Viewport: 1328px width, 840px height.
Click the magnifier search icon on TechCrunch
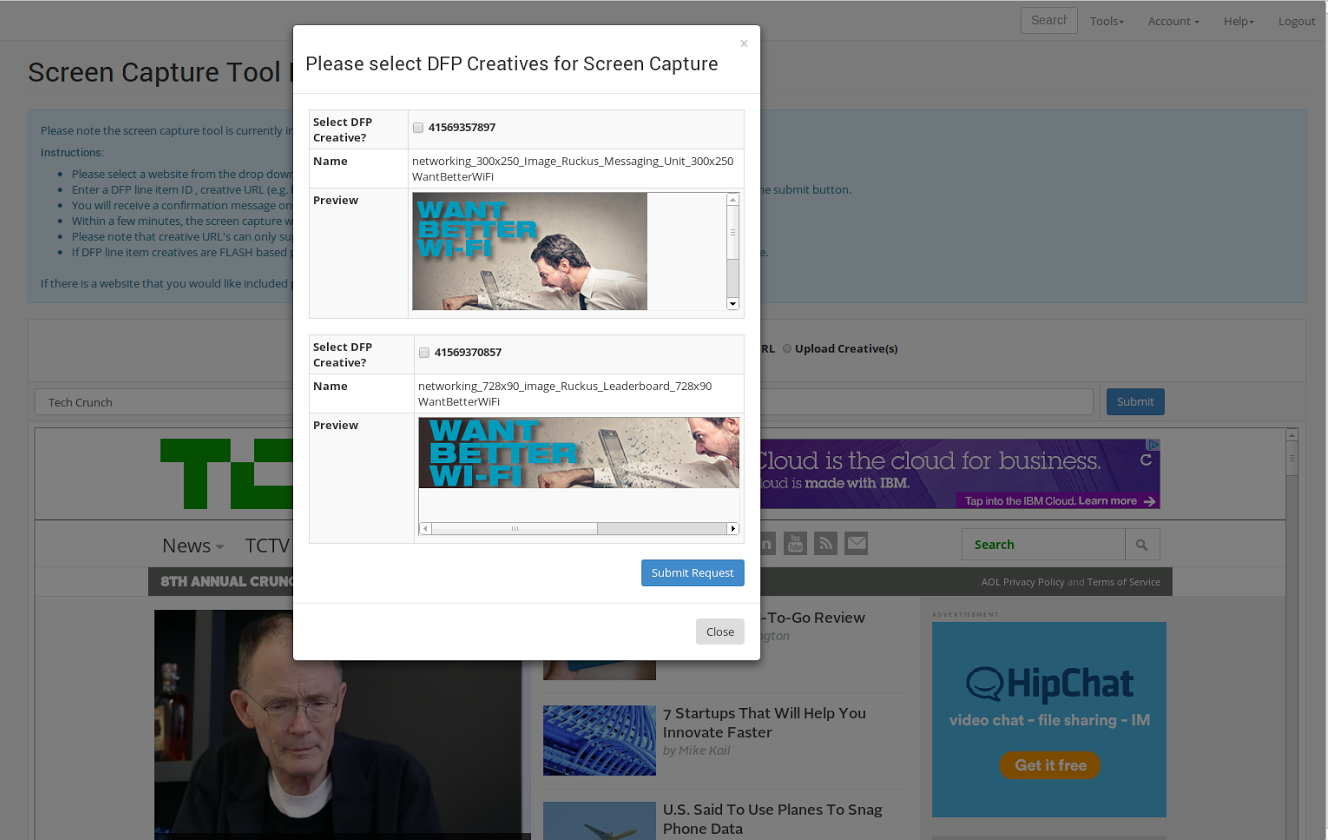click(x=1142, y=545)
